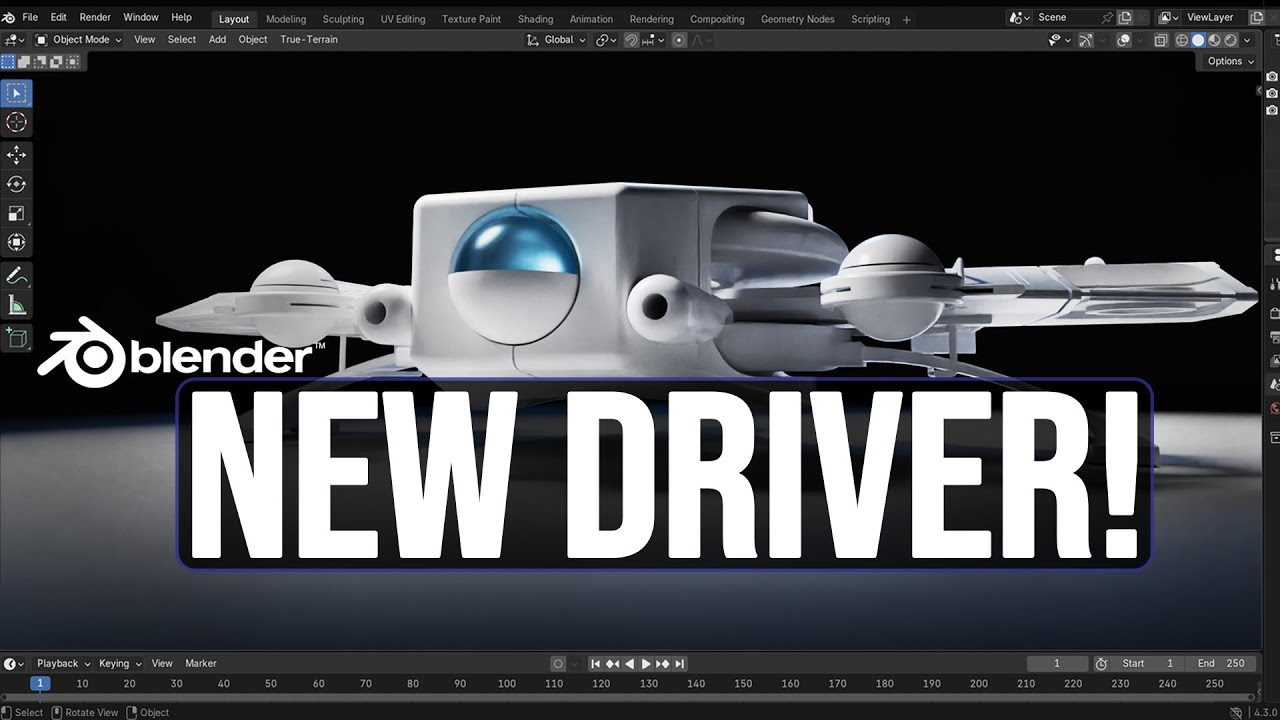
Task: Set selection mode to new selection
Action: (x=8, y=62)
